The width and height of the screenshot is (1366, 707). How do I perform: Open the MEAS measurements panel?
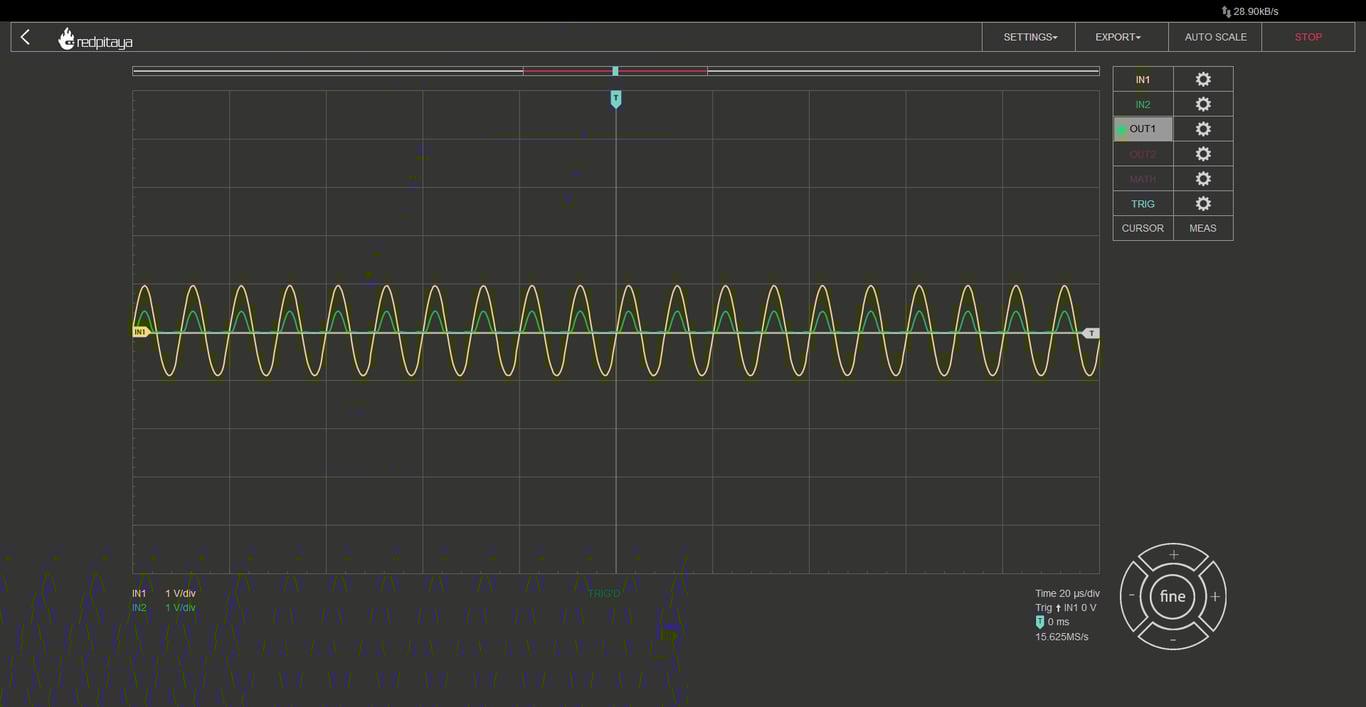coord(1203,228)
